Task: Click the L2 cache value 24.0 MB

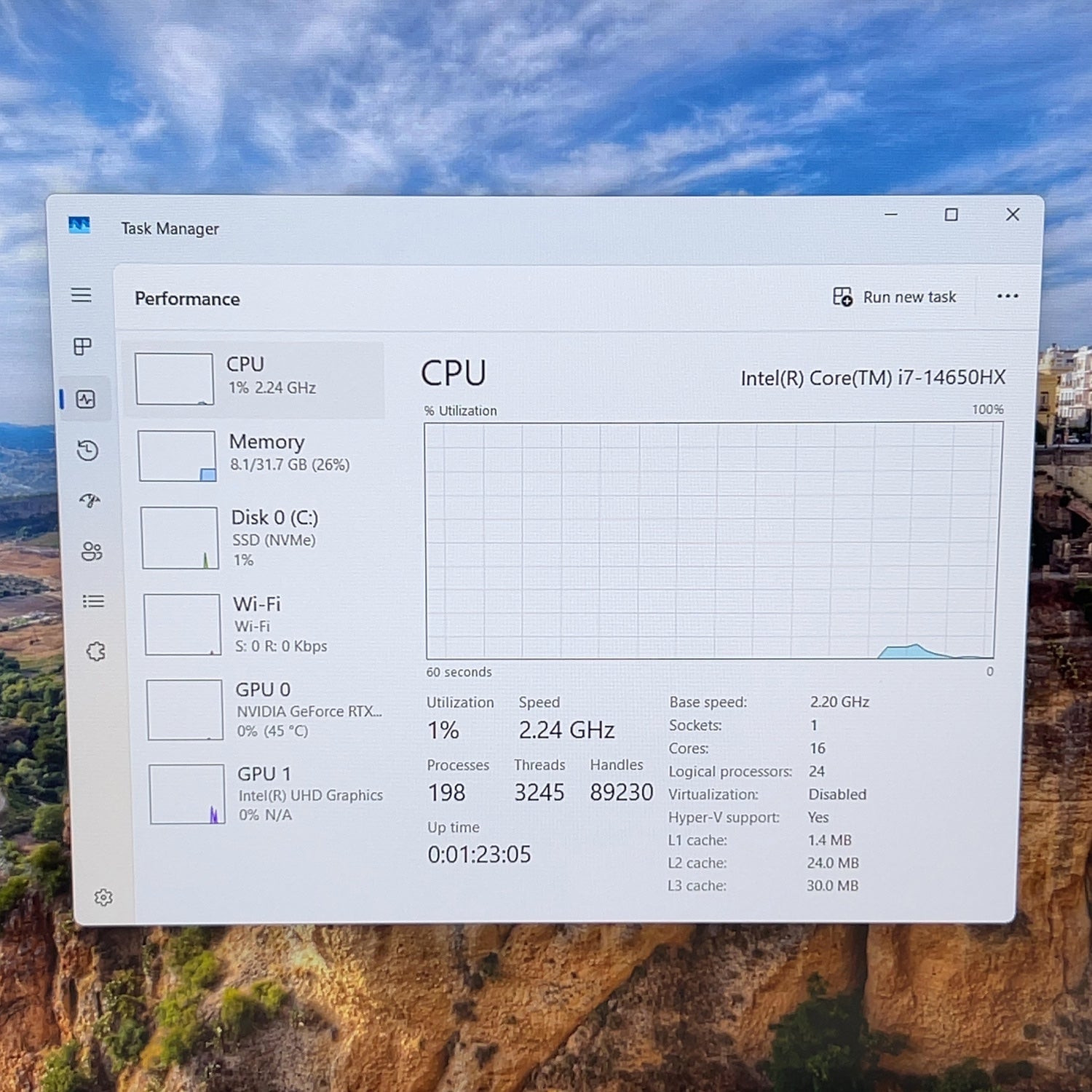Action: point(833,863)
